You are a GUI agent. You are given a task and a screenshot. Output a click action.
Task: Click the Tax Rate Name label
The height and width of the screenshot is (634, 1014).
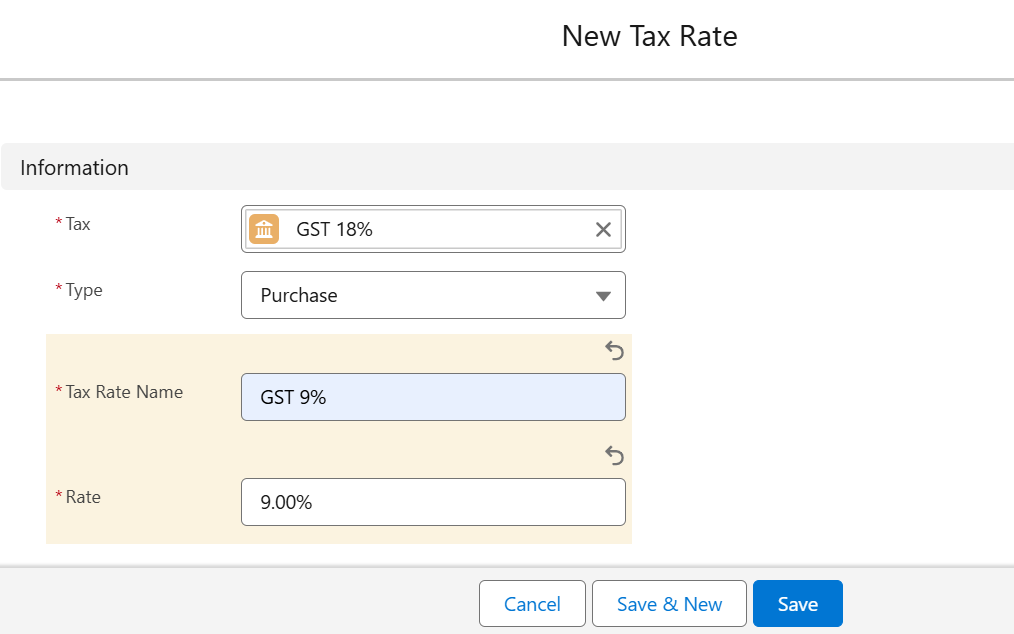124,392
